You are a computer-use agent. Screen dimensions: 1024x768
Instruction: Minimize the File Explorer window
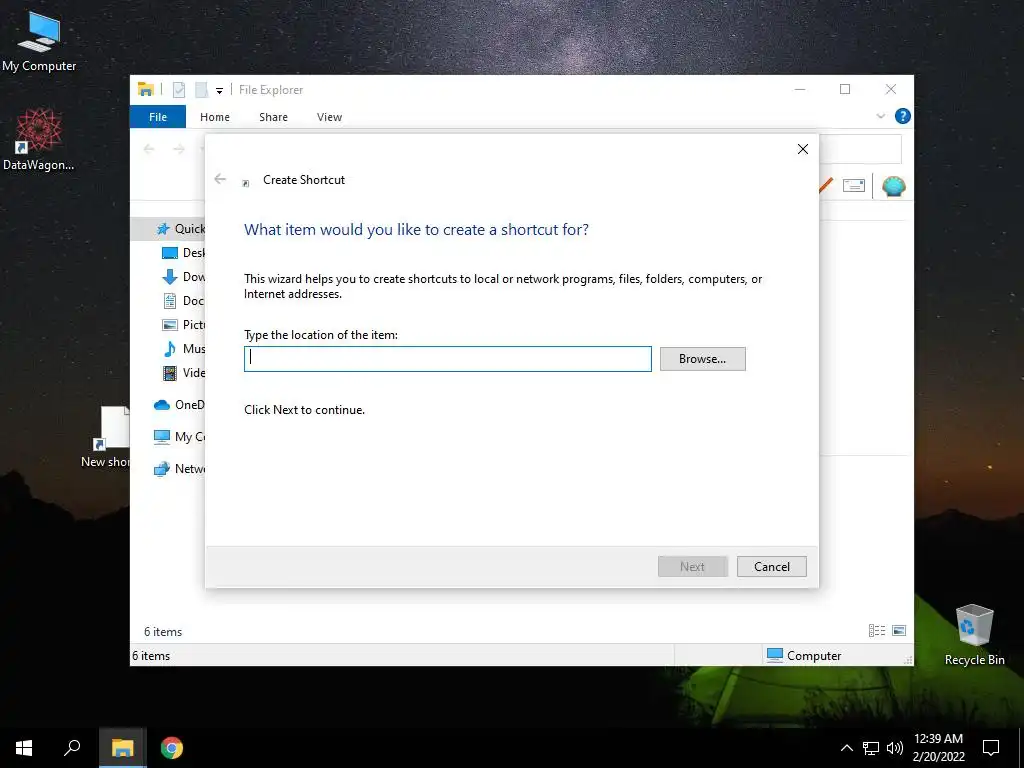tap(799, 89)
